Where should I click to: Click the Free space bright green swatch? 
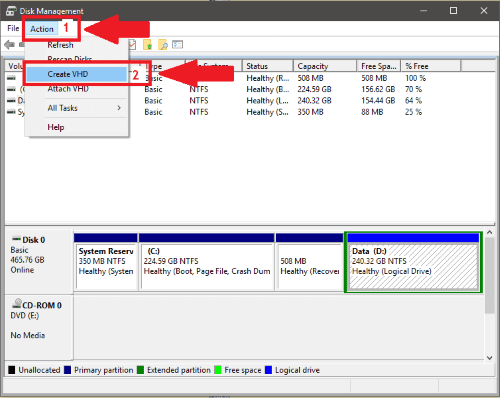pyautogui.click(x=218, y=370)
